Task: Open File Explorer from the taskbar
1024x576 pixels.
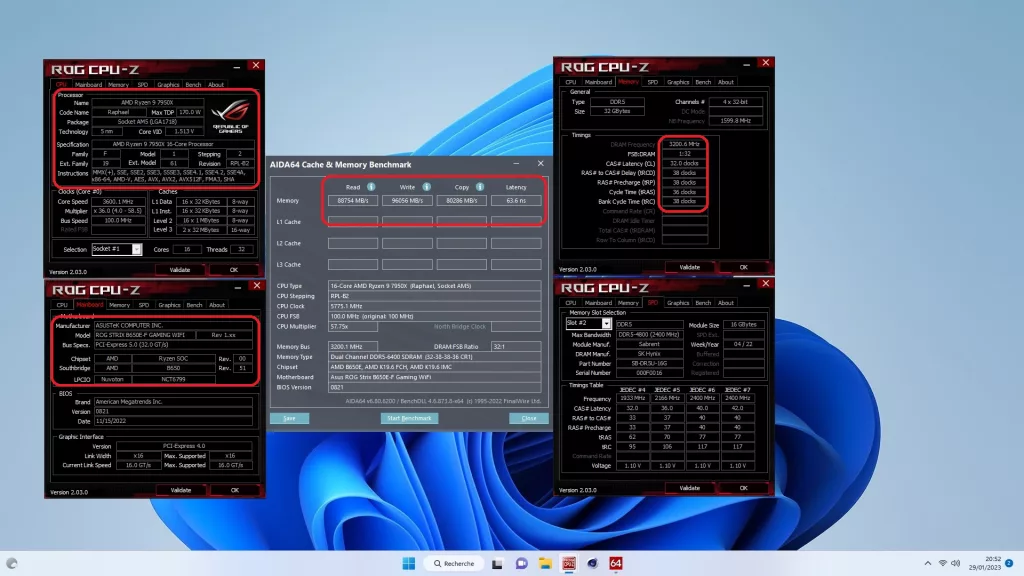Action: pyautogui.click(x=544, y=563)
